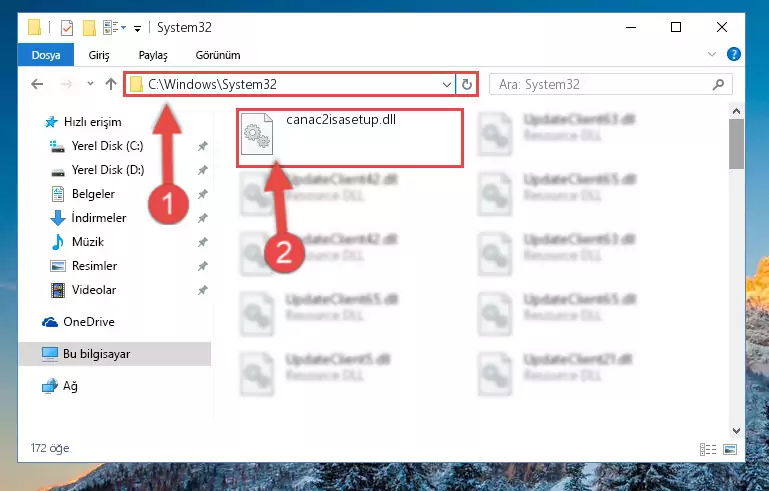Open Yerel Disk (C:) in sidebar
Image resolution: width=769 pixels, height=491 pixels.
coord(97,146)
